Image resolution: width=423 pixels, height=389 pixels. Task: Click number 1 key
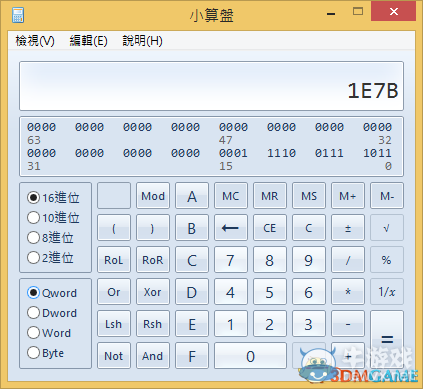tap(231, 324)
